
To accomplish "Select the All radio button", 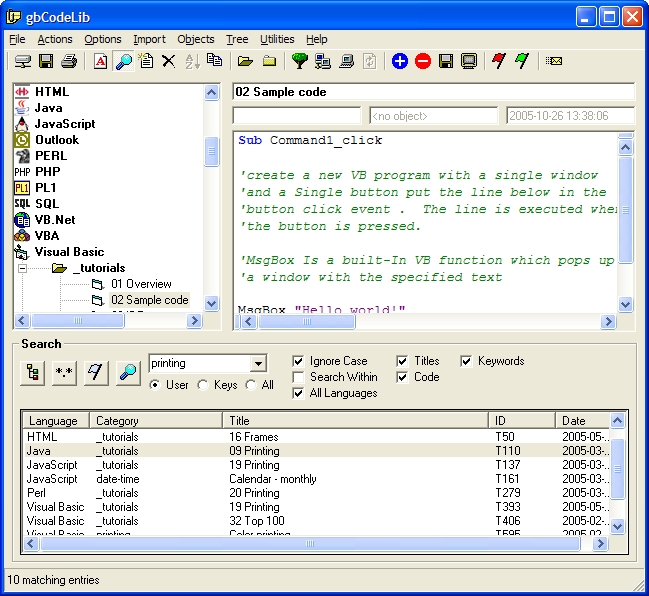I will pyautogui.click(x=251, y=385).
